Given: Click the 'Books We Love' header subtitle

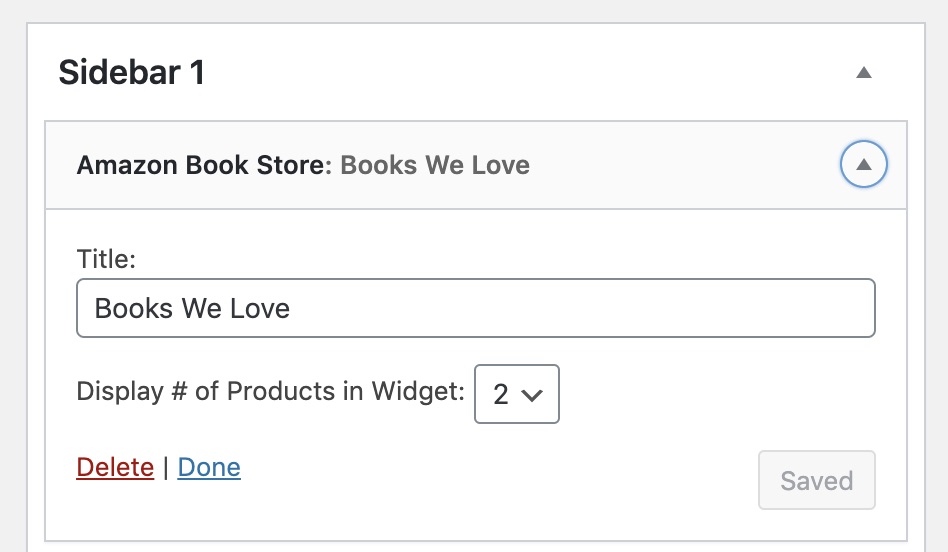Looking at the screenshot, I should click(435, 165).
